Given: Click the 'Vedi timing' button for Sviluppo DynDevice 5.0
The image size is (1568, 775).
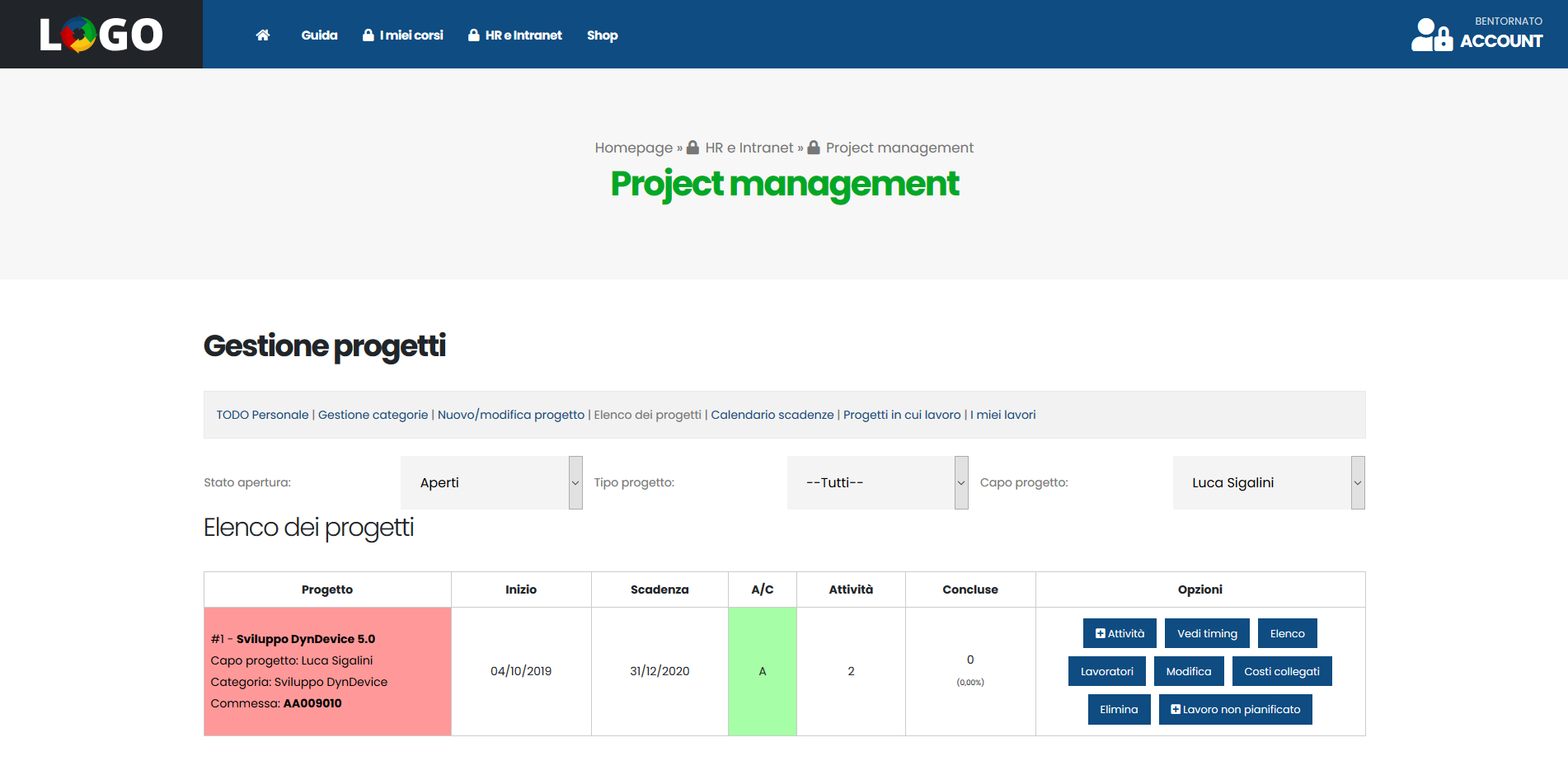Looking at the screenshot, I should coord(1206,633).
